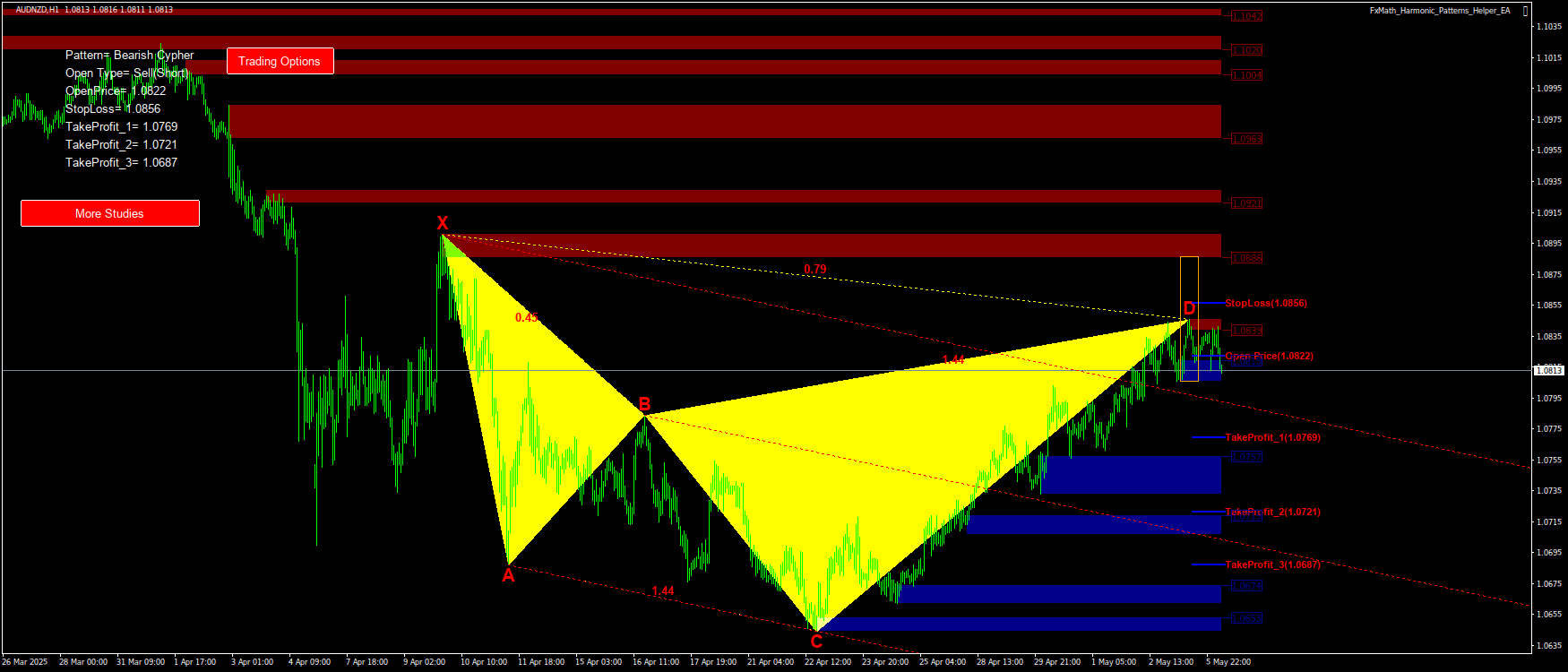
Task: Select the A point marker of the pattern
Action: point(508,576)
